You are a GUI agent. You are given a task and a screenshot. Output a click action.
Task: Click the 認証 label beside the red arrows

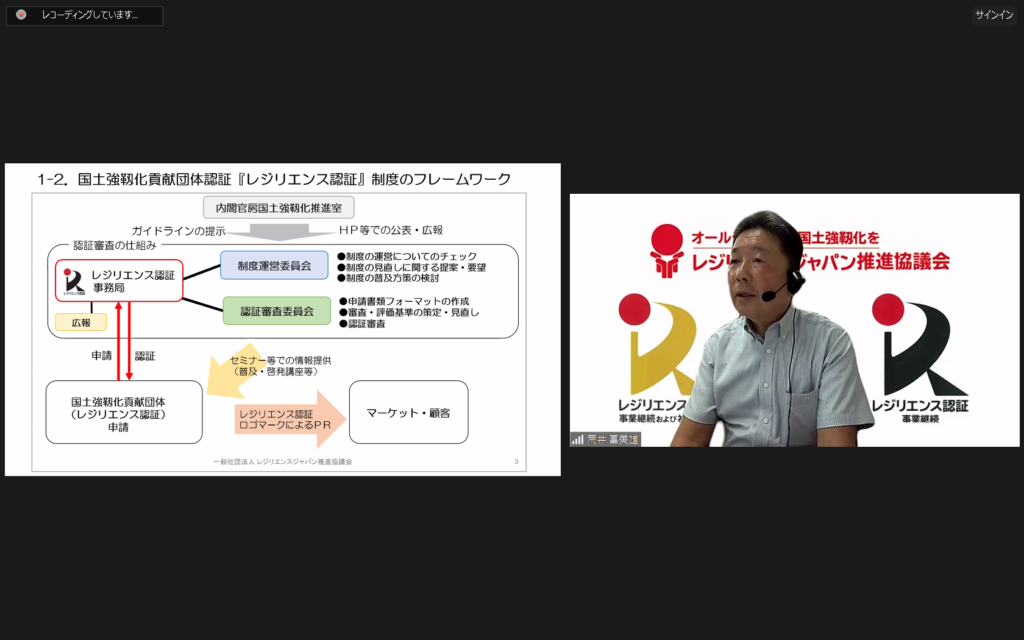[145, 356]
